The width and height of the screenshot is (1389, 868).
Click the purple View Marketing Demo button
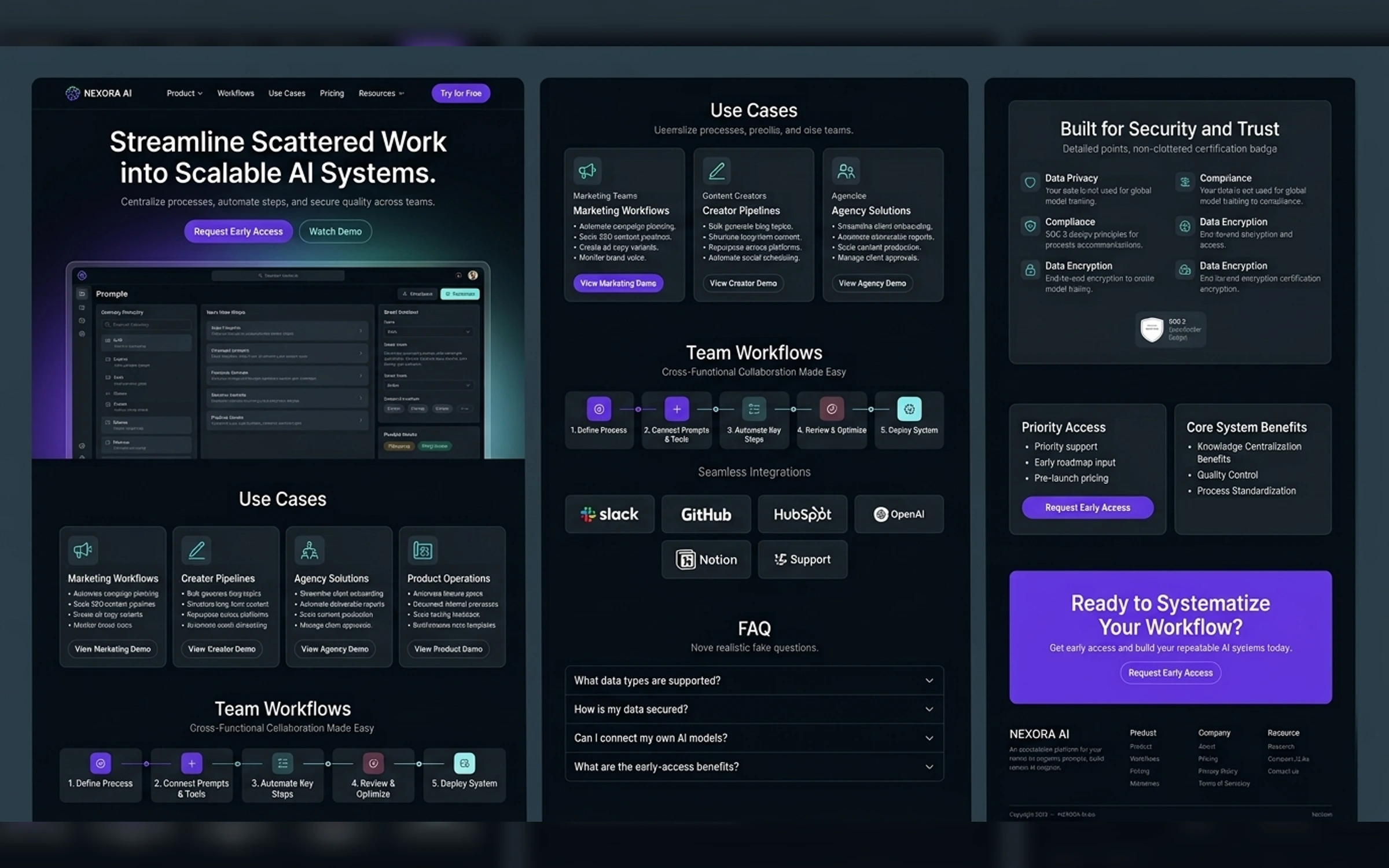(618, 284)
